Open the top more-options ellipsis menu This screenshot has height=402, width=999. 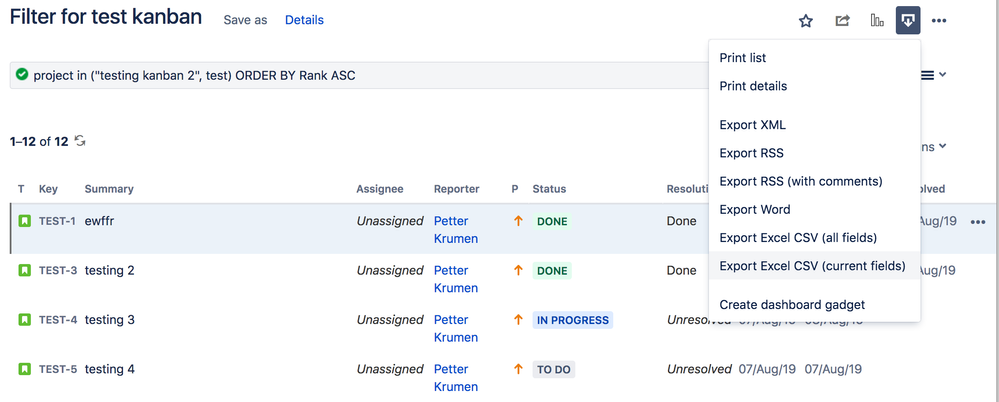click(938, 21)
